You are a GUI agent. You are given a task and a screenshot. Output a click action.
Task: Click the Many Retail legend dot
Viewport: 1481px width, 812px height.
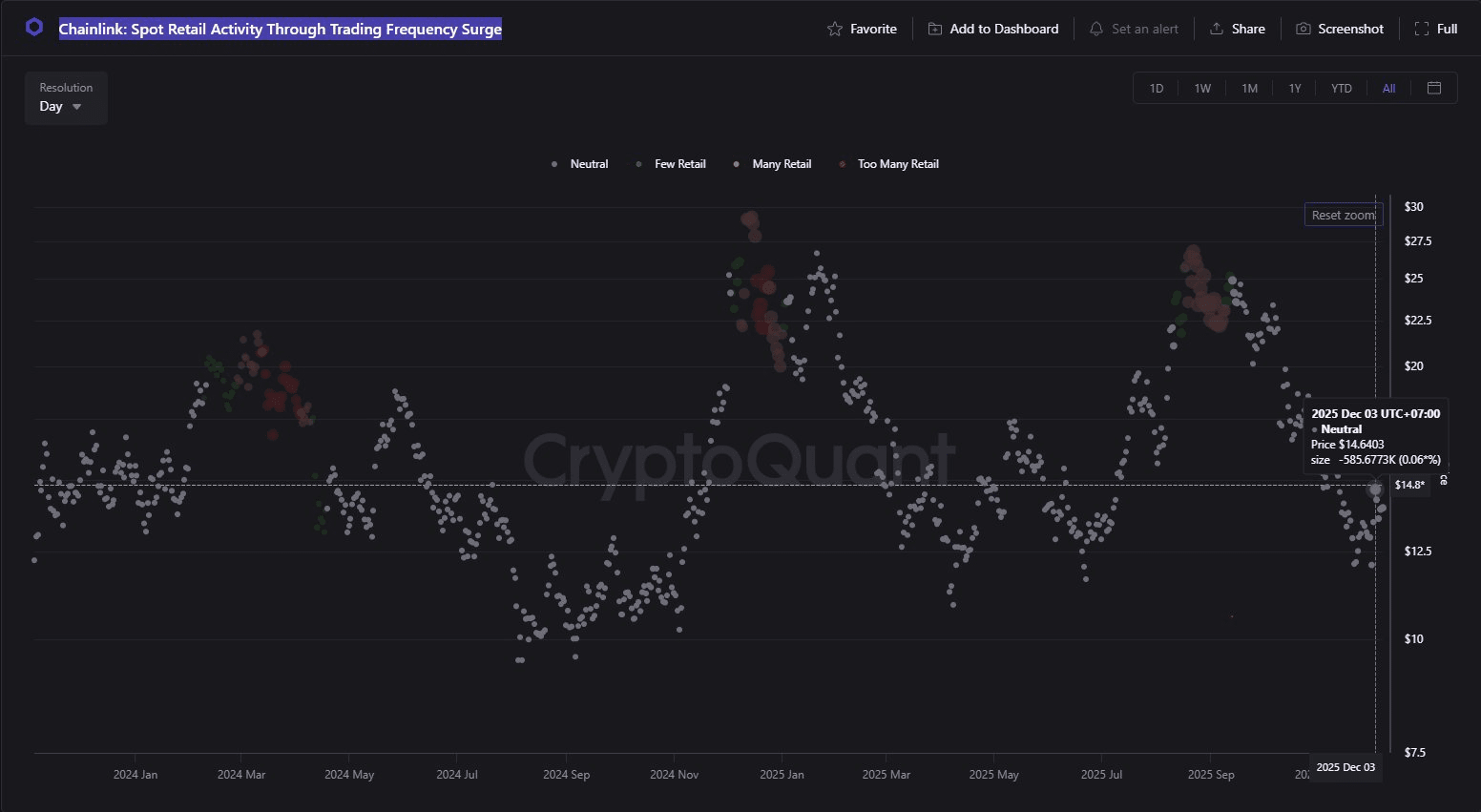click(736, 164)
